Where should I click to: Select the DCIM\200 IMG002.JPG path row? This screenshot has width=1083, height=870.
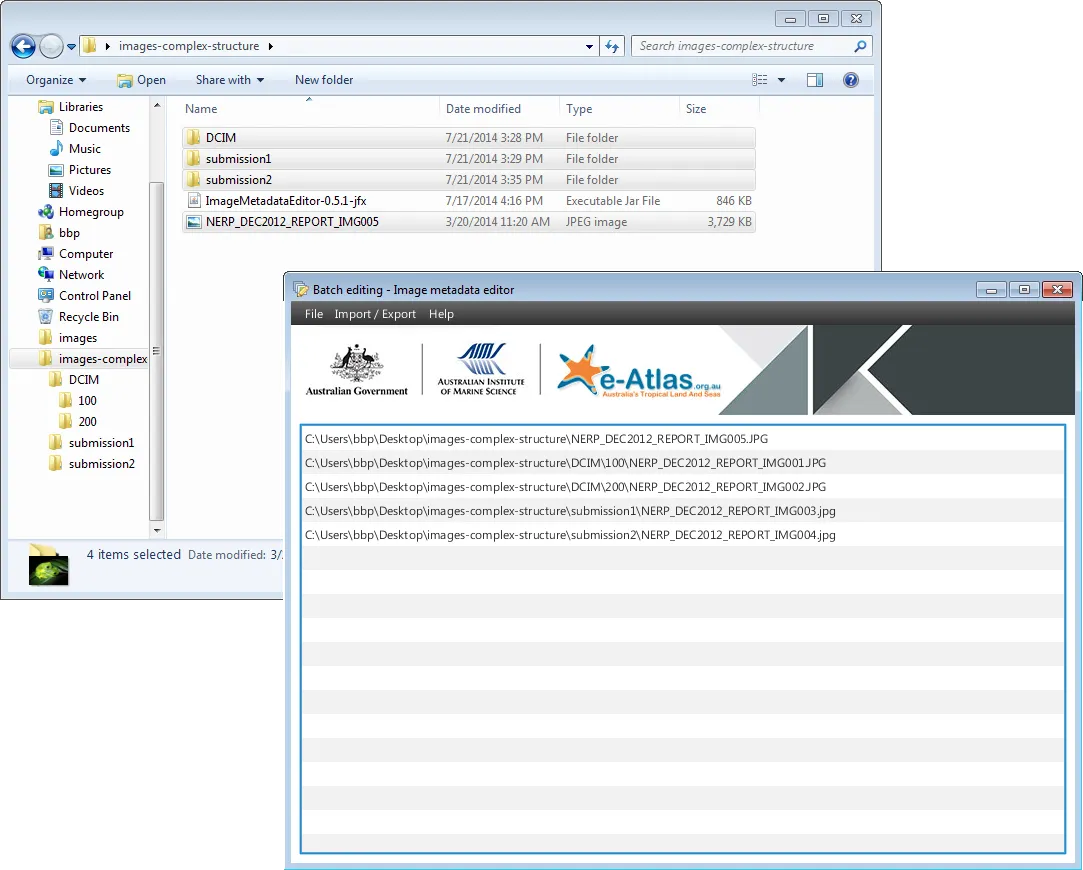(683, 487)
